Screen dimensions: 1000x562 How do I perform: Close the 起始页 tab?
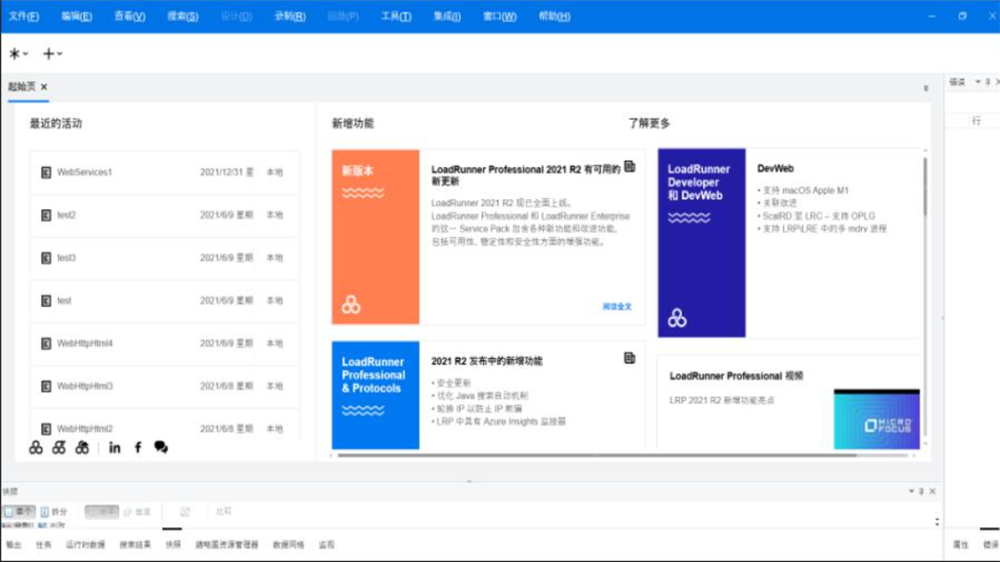point(44,87)
